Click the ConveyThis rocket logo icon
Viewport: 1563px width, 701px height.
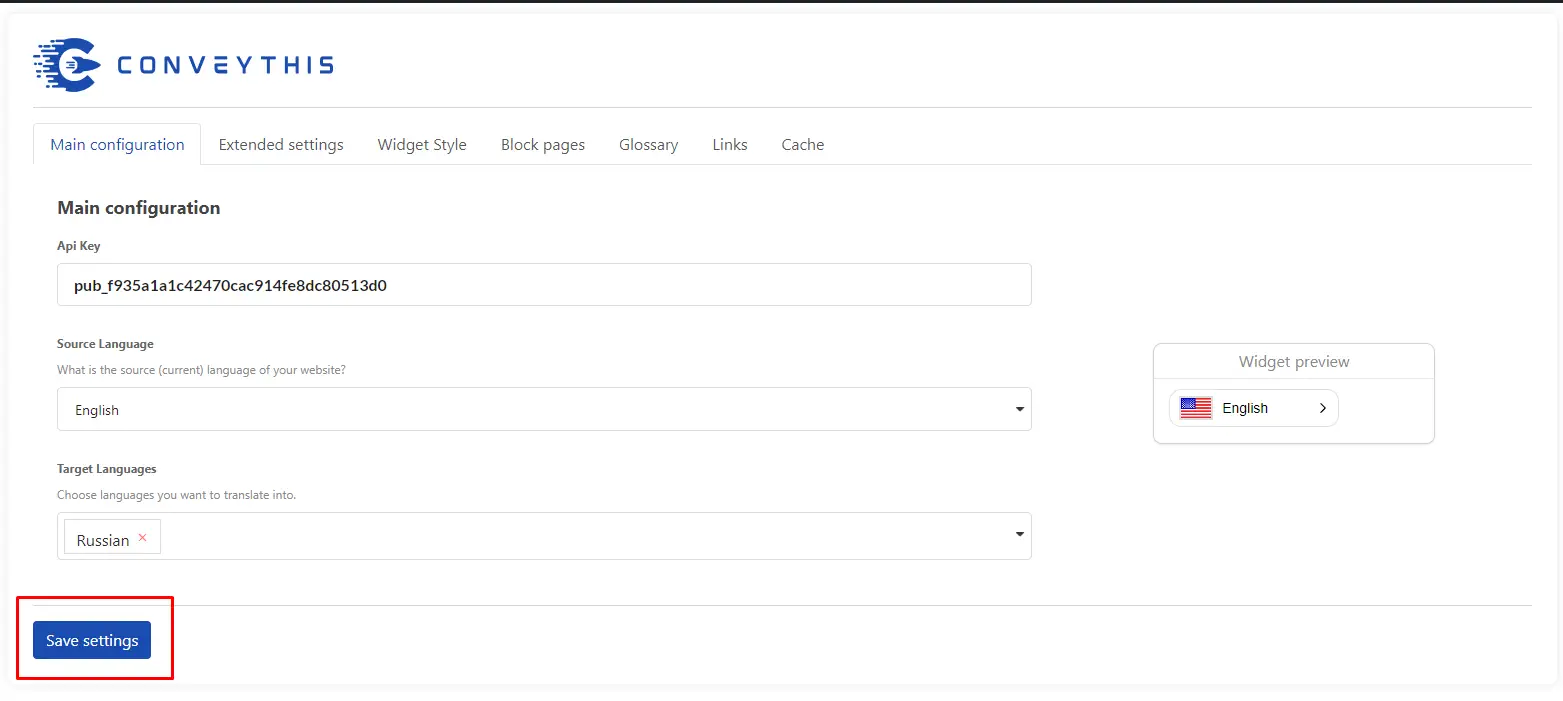[x=66, y=66]
